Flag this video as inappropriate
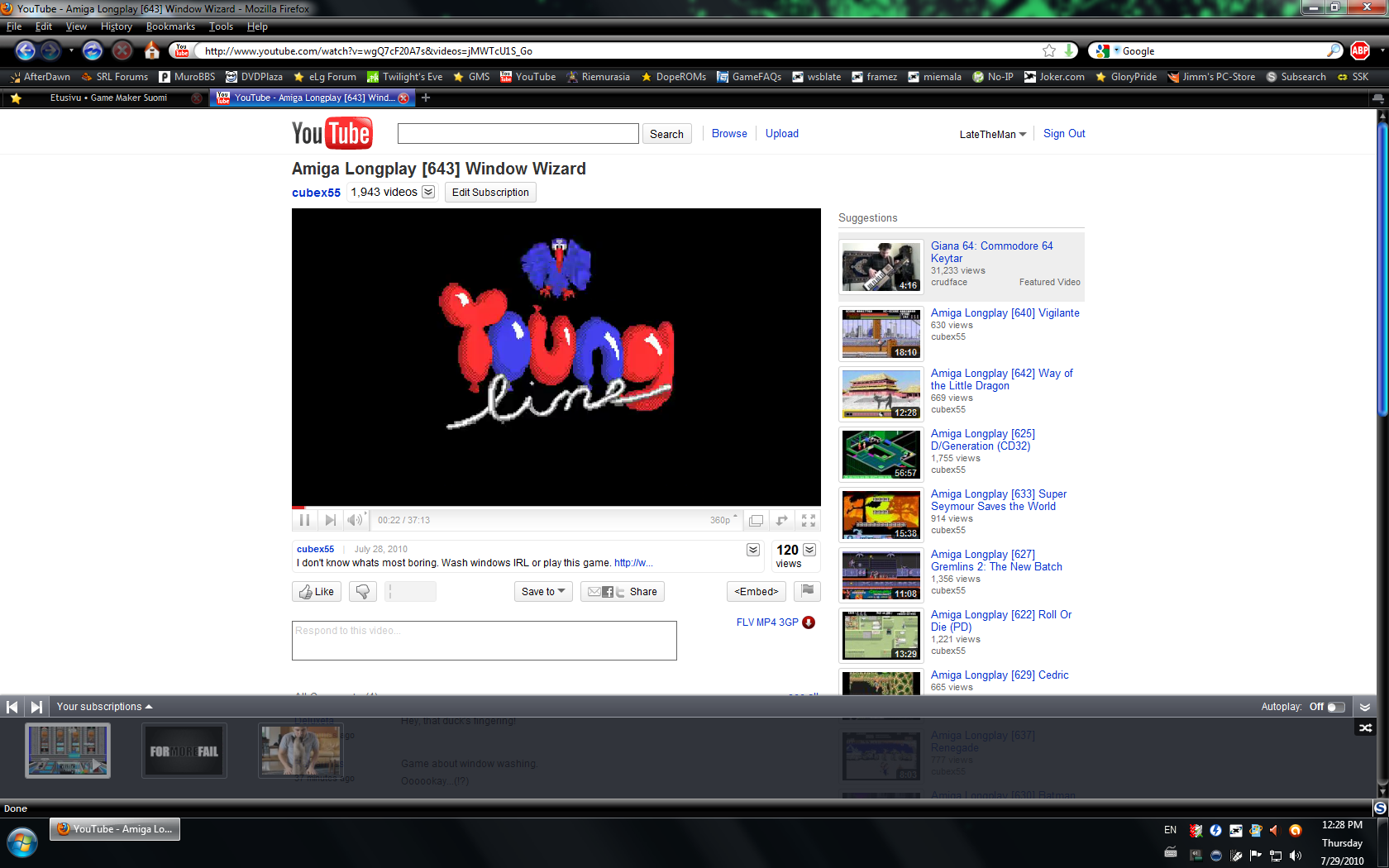 807,591
